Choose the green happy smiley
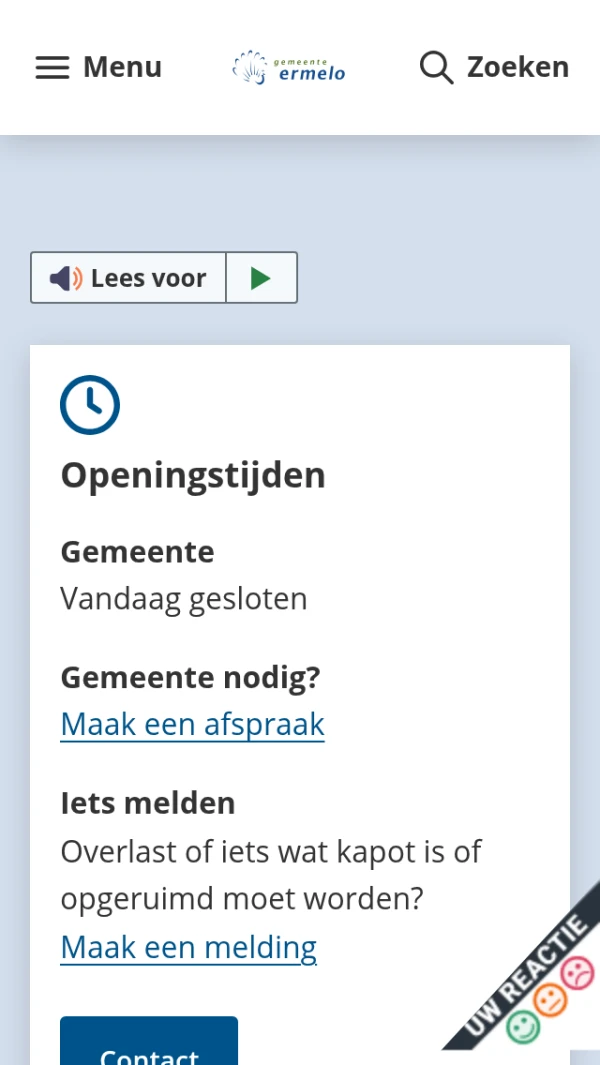The width and height of the screenshot is (600, 1065). point(521,1027)
